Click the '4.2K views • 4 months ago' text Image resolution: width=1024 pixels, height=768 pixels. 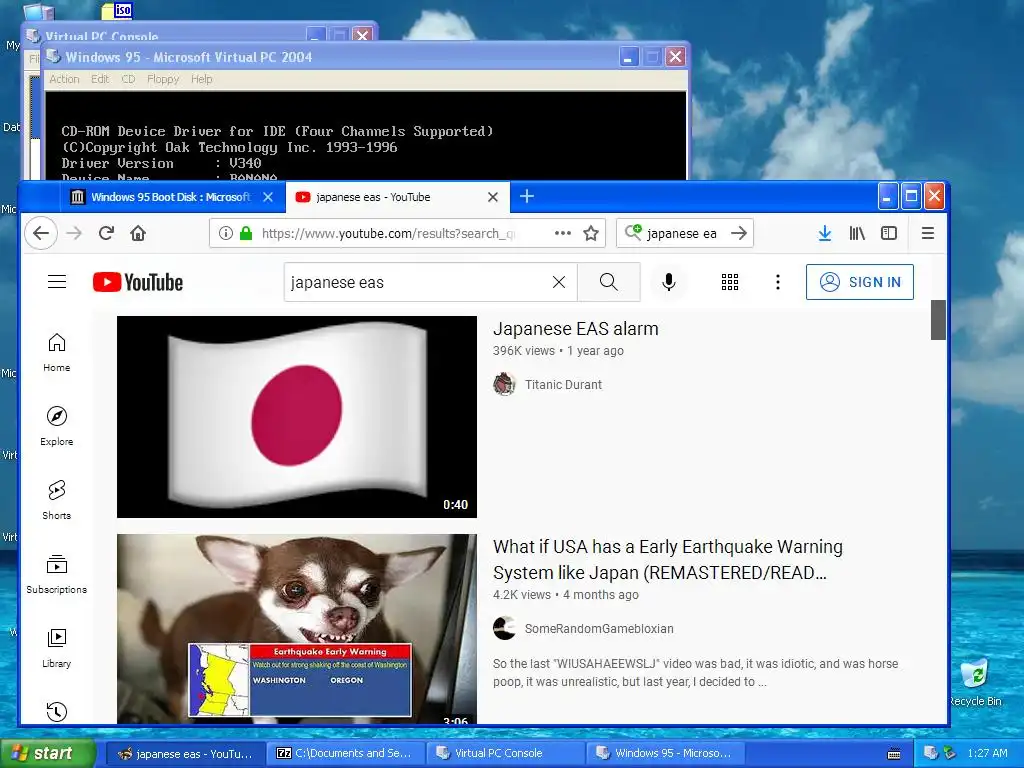(566, 595)
